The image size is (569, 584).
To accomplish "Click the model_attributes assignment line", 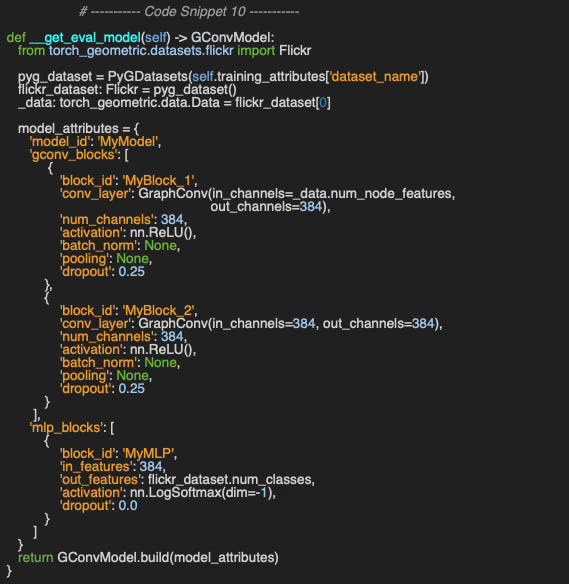I will click(79, 129).
